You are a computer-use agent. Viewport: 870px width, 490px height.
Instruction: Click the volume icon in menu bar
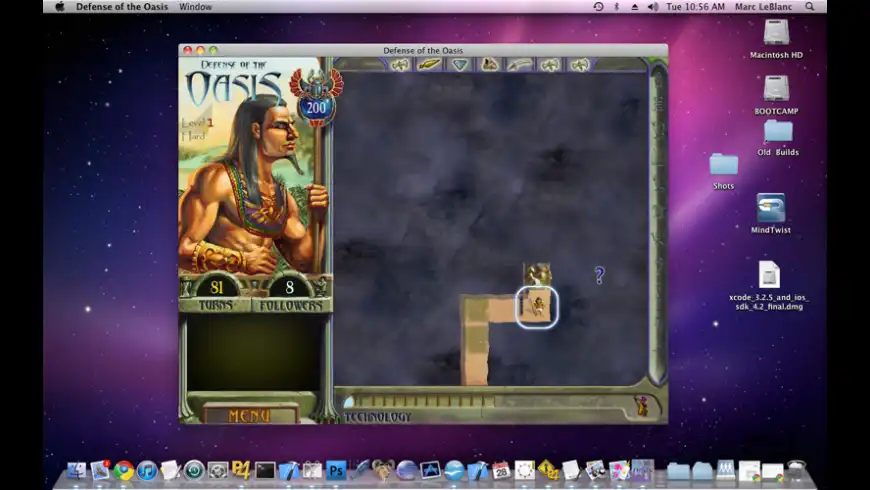tap(653, 7)
